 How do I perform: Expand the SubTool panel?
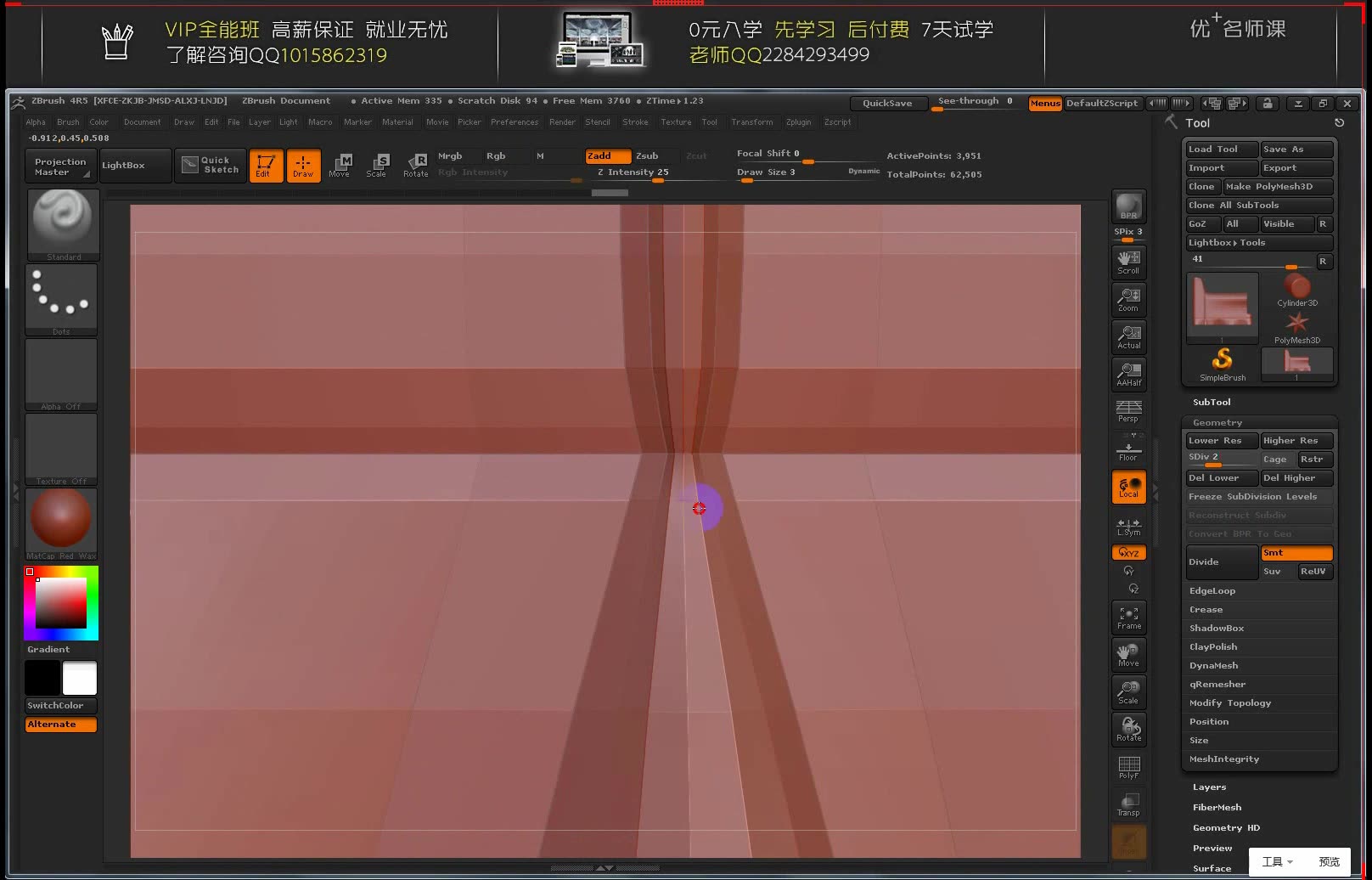[1212, 402]
